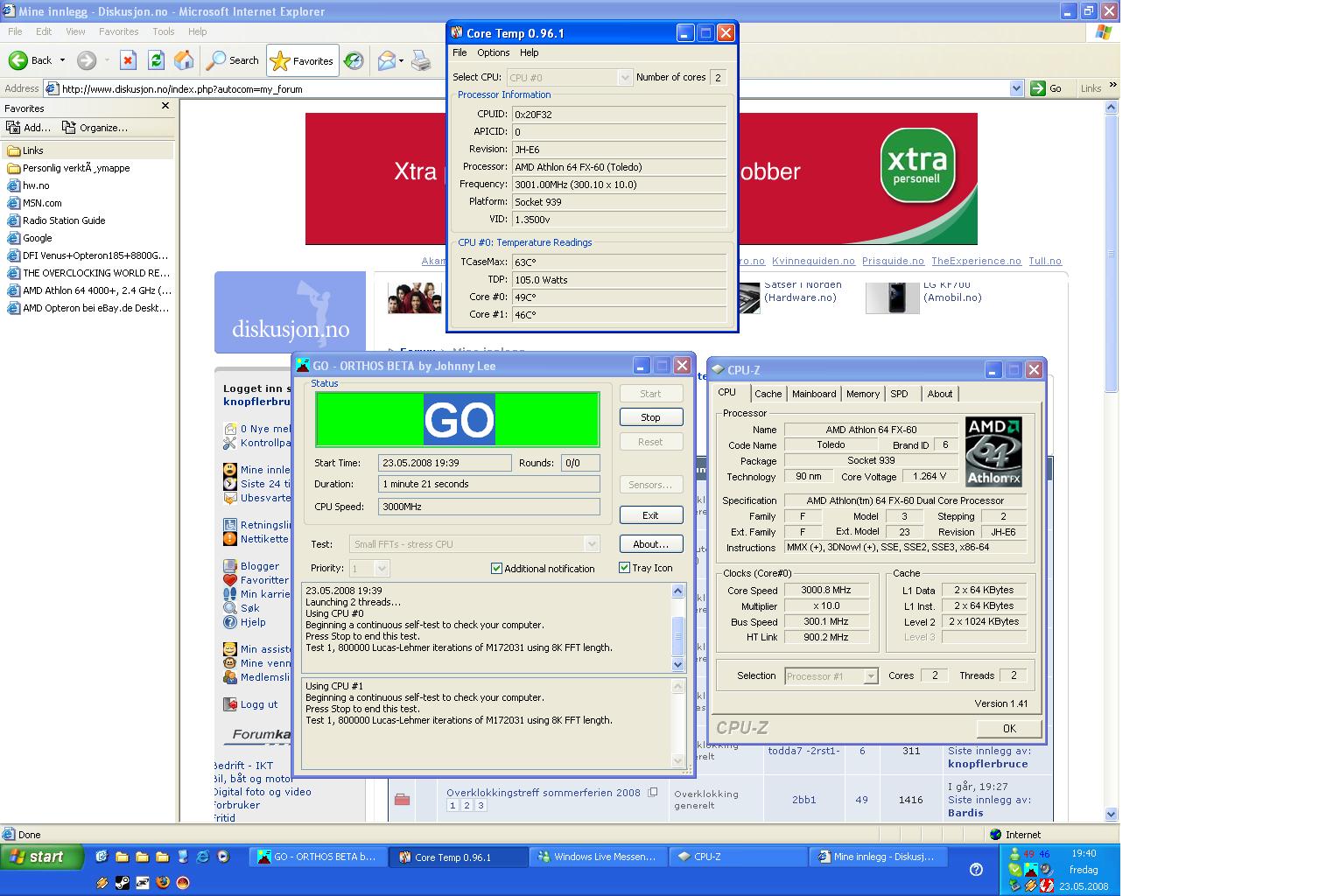Image resolution: width=1333 pixels, height=896 pixels.
Task: Print the page from IE toolbar
Action: 421,60
